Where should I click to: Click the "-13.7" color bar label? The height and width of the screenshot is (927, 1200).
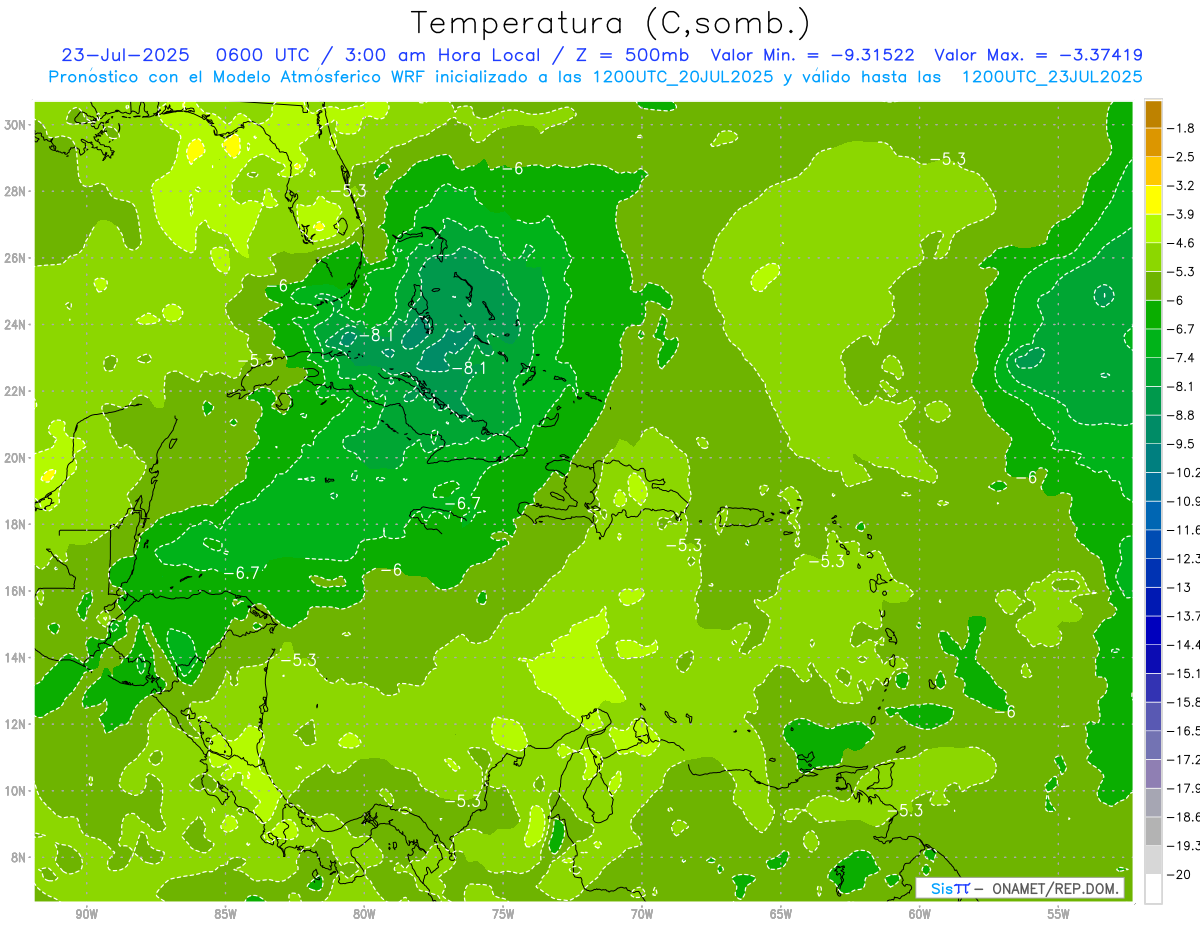click(x=1184, y=615)
